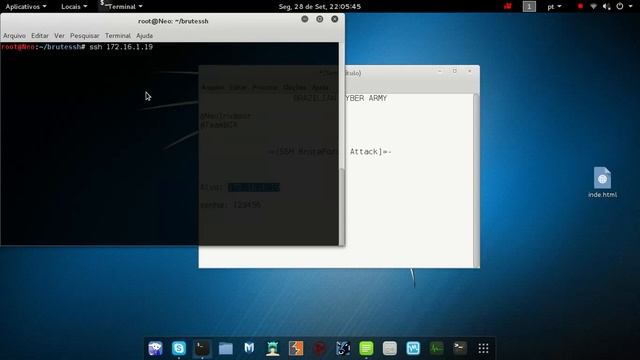Open Ver menu in terminal window
This screenshot has width=640, height=360.
pyautogui.click(x=59, y=36)
